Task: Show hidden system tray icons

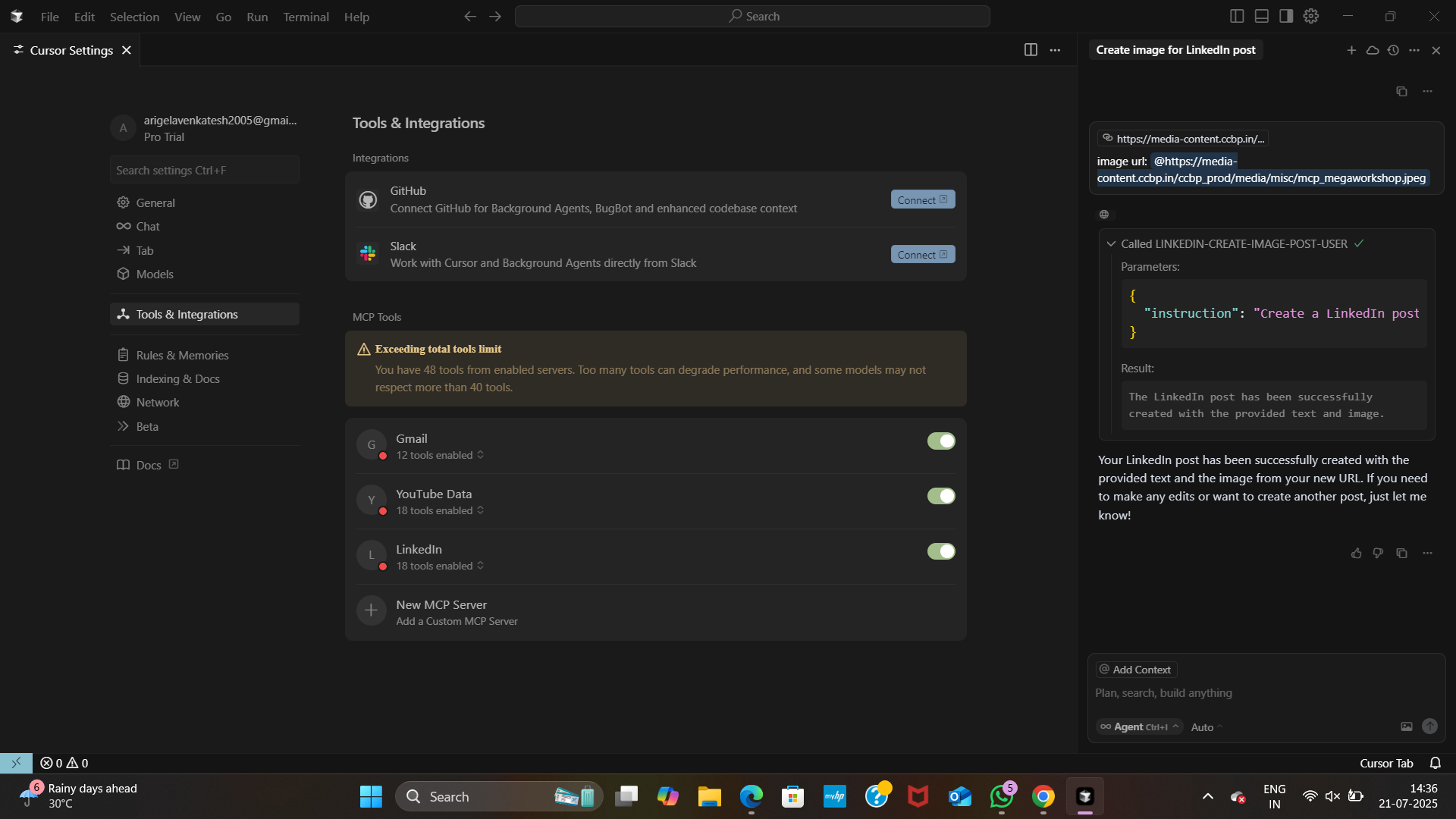Action: click(x=1208, y=796)
